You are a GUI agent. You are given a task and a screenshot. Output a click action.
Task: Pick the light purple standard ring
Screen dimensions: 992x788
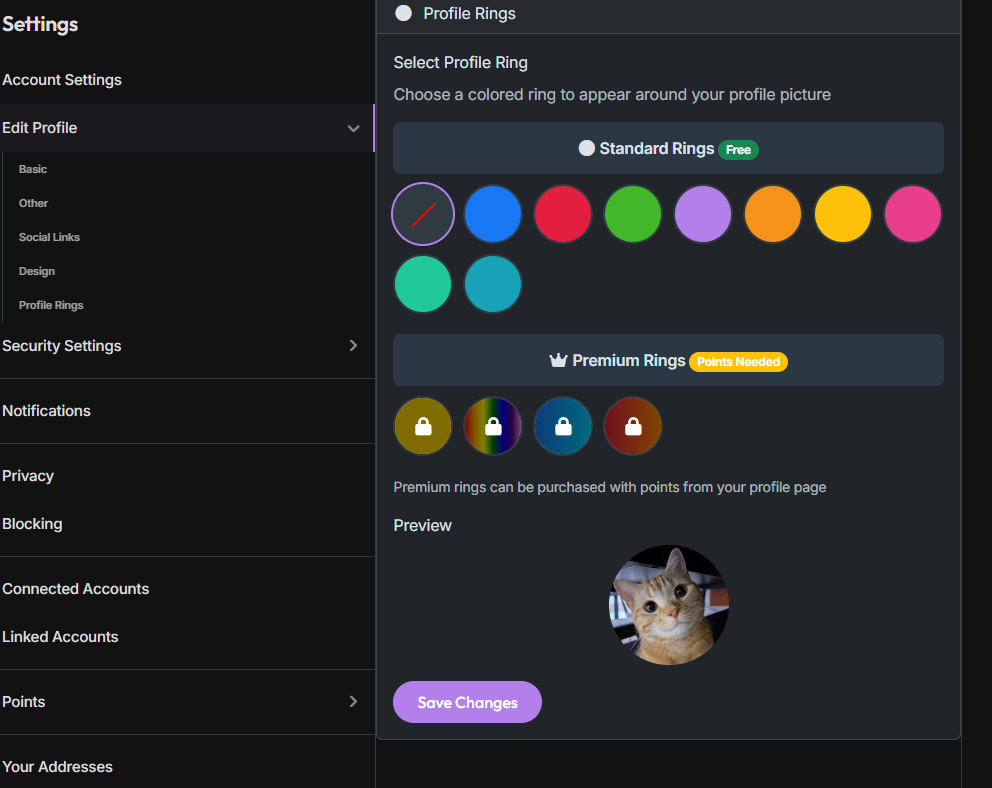pyautogui.click(x=703, y=214)
